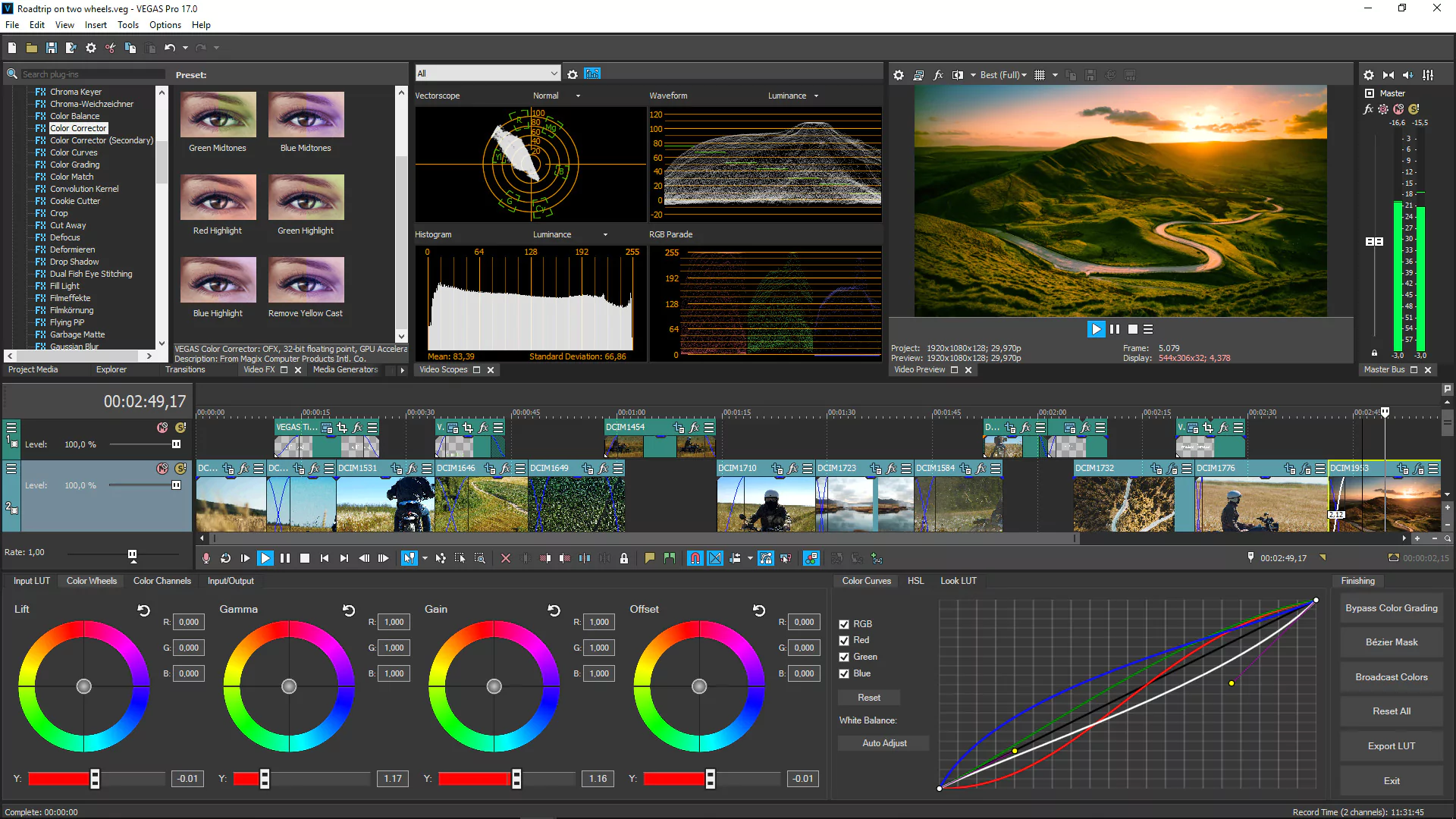
Task: Lock the timeline with the padlock icon
Action: 624,558
